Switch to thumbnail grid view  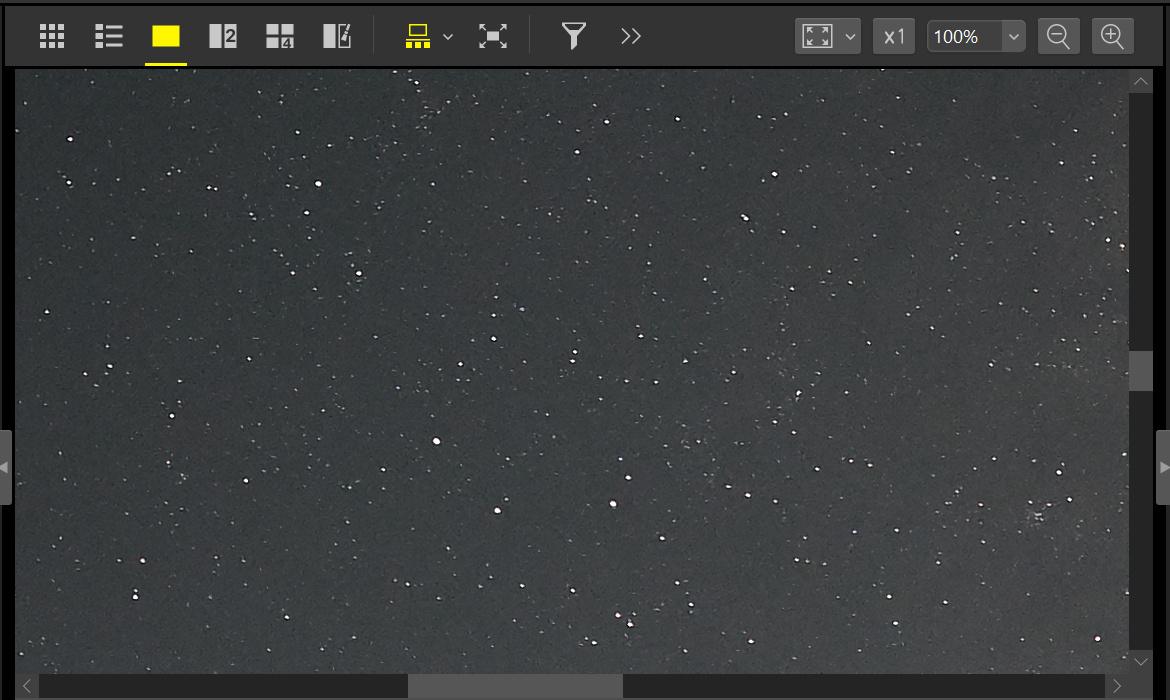pos(52,37)
